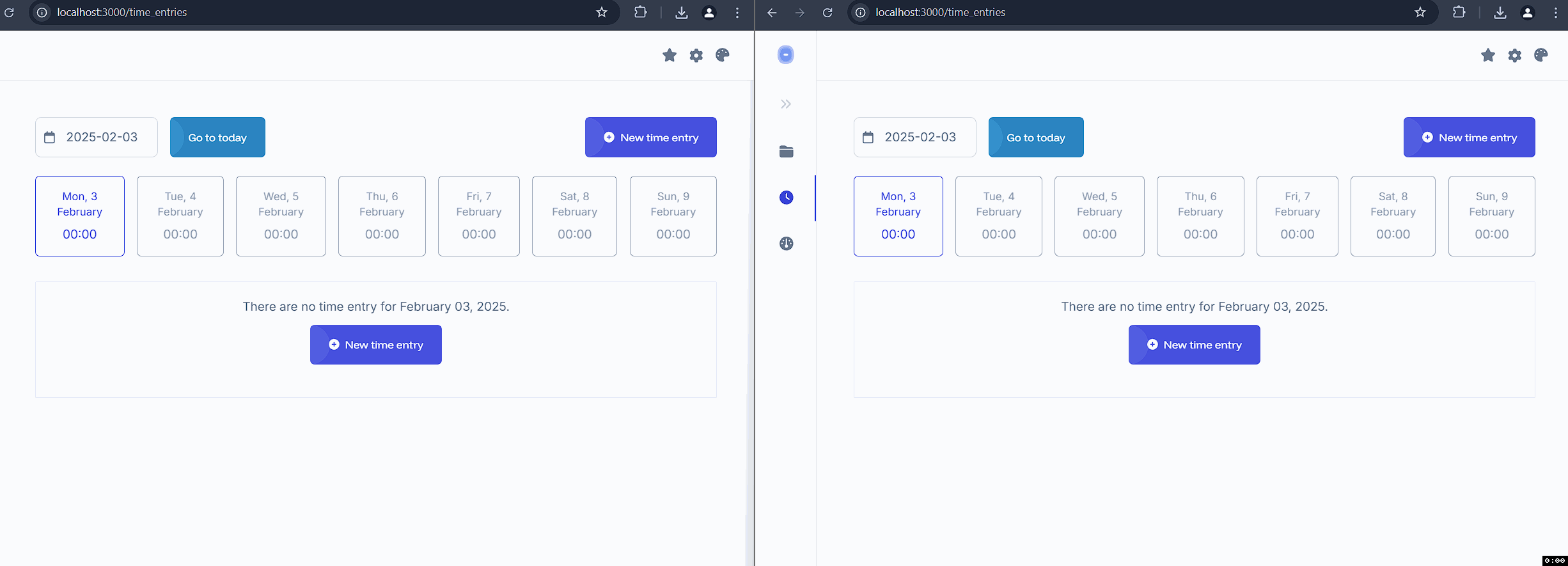Screen dimensions: 1568x566
Task: Click the localhost URL in left address bar
Action: [x=122, y=12]
